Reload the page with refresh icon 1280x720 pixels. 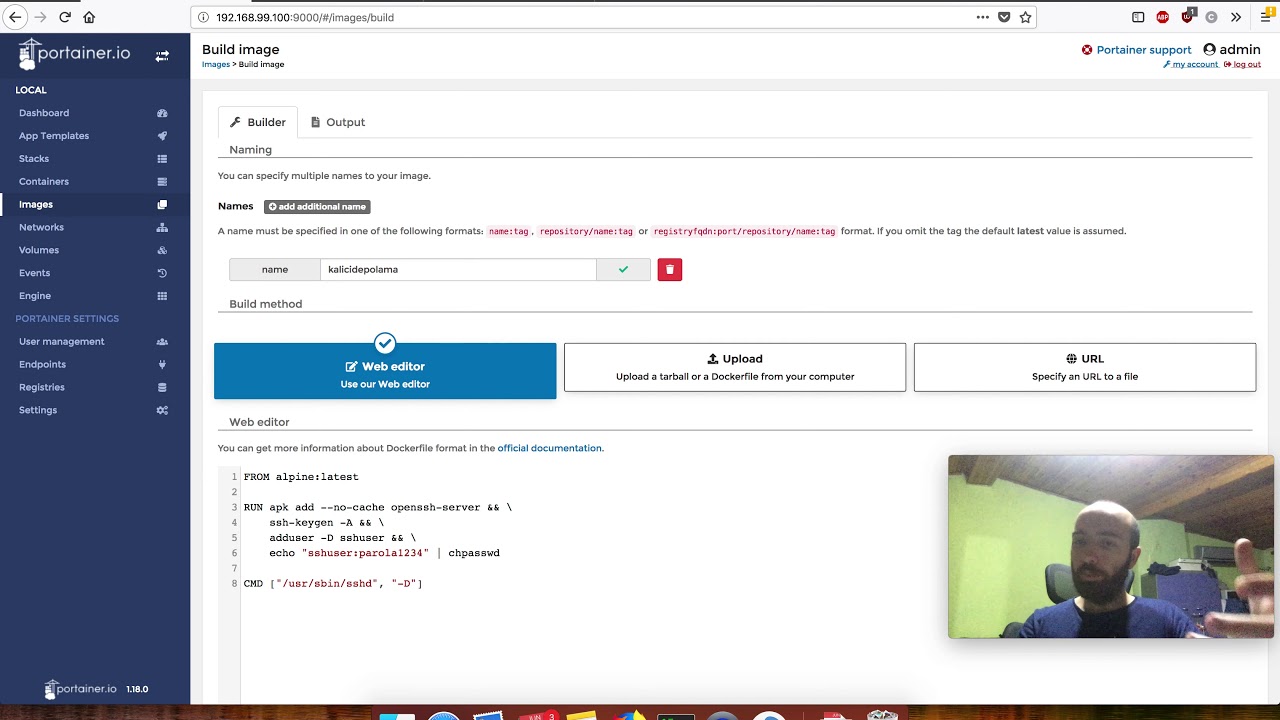tap(65, 17)
